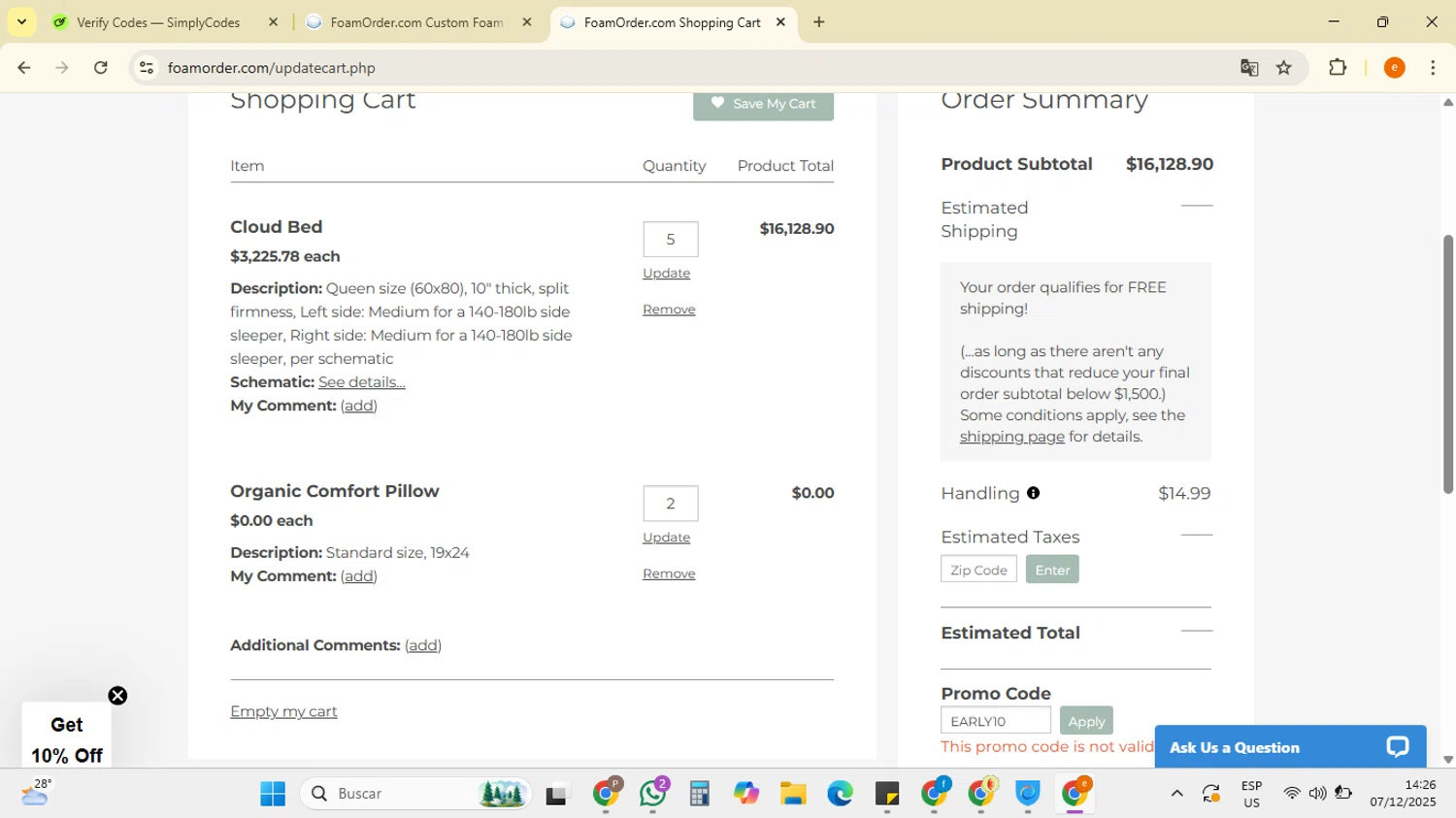
Task: Reload the page with the refresh icon
Action: (x=101, y=68)
